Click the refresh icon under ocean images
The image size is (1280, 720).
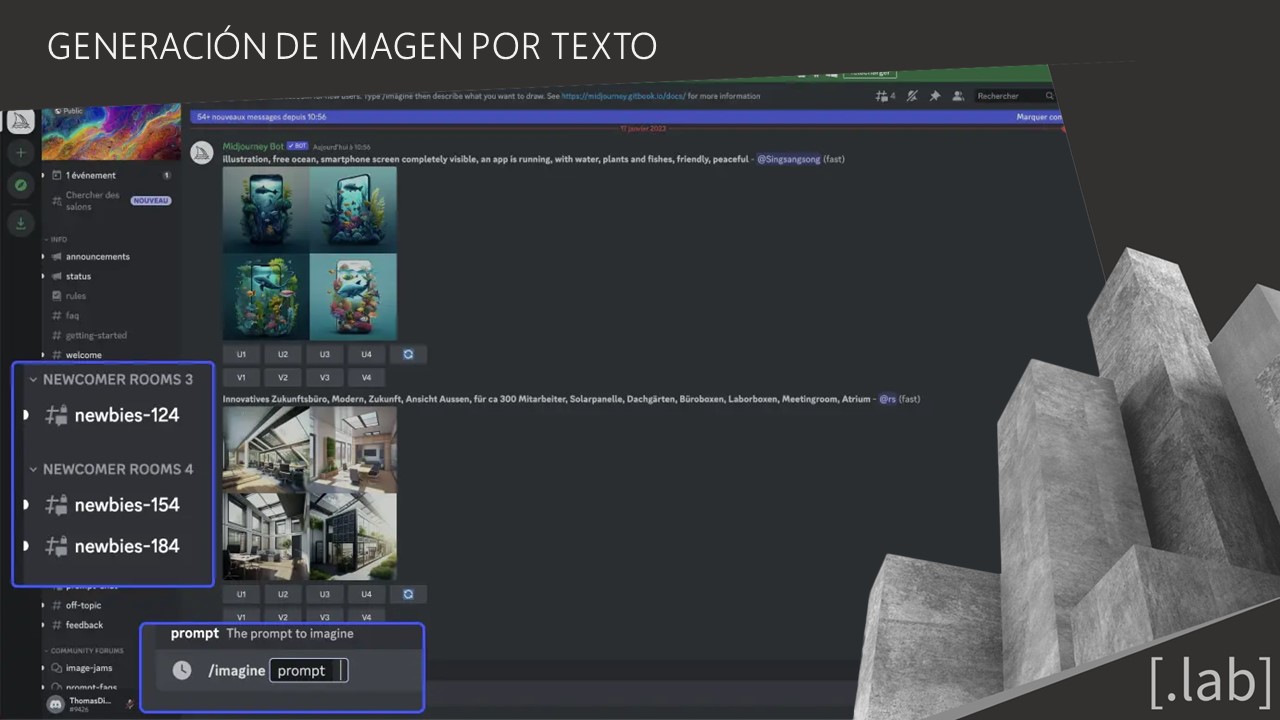tap(408, 354)
